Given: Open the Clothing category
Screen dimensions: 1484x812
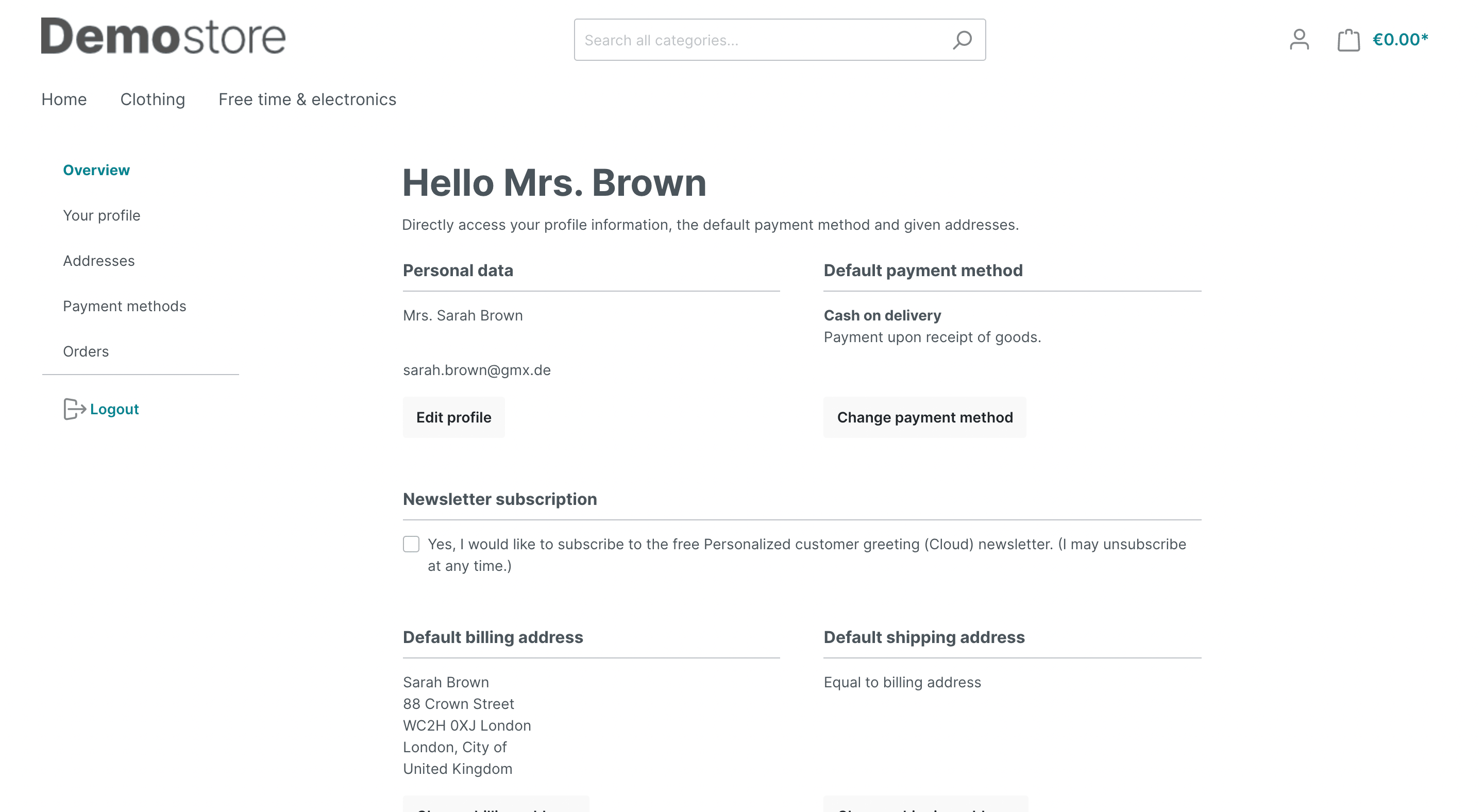Looking at the screenshot, I should click(153, 99).
